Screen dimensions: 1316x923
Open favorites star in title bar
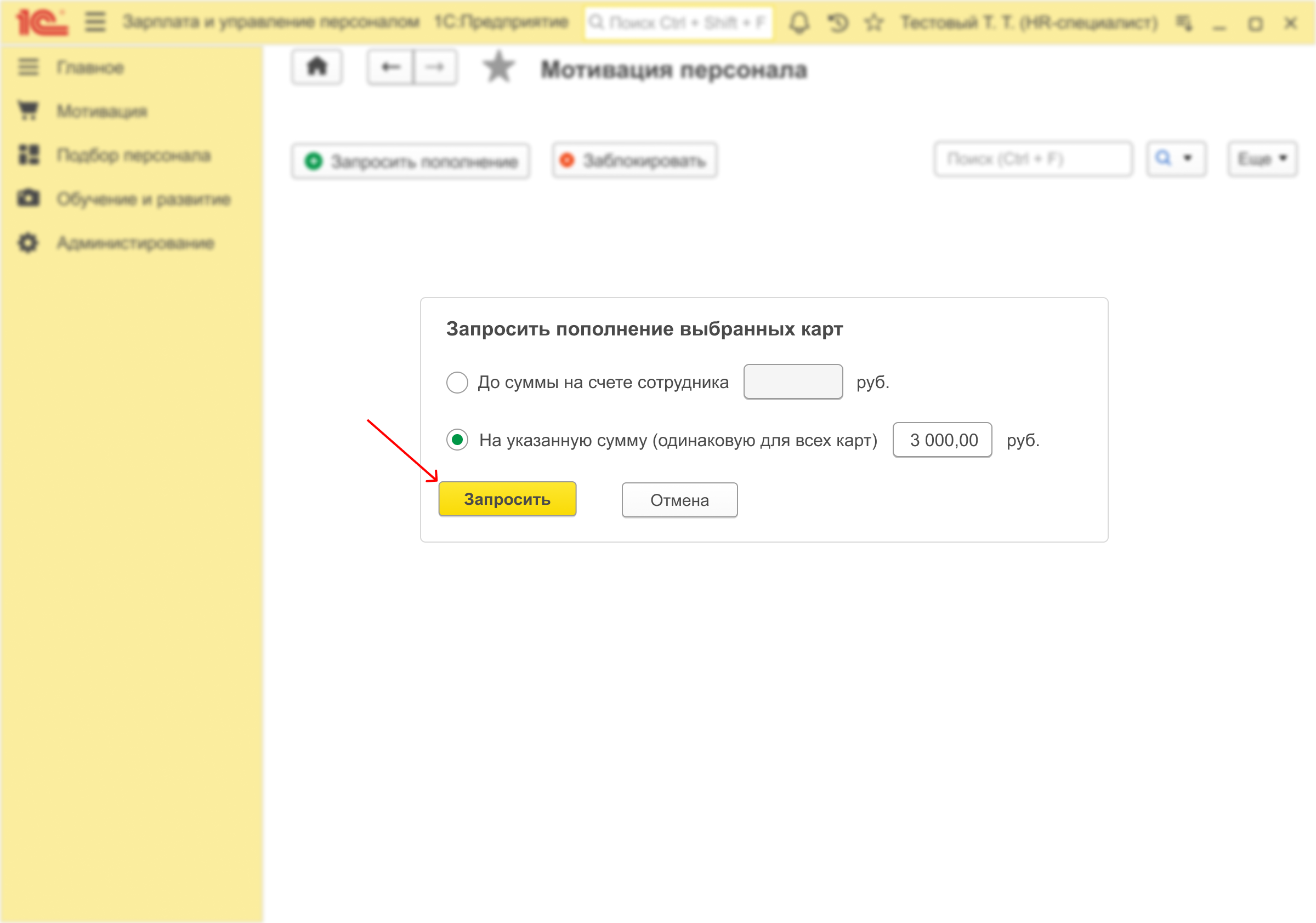pos(874,23)
